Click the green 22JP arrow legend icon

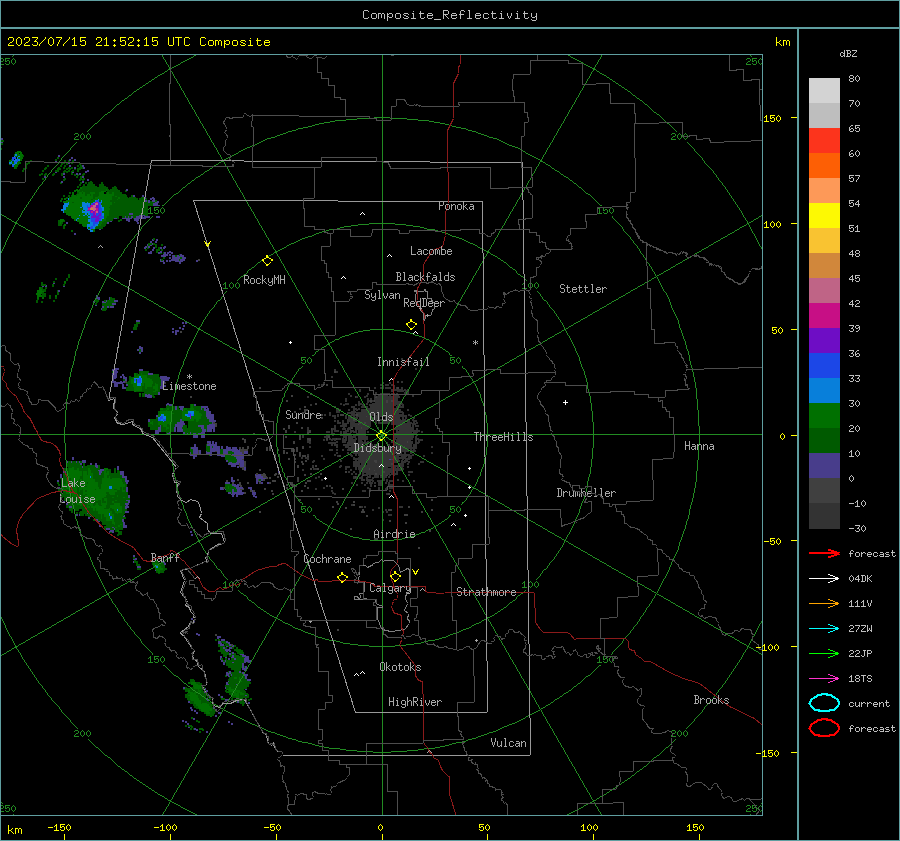coord(824,653)
